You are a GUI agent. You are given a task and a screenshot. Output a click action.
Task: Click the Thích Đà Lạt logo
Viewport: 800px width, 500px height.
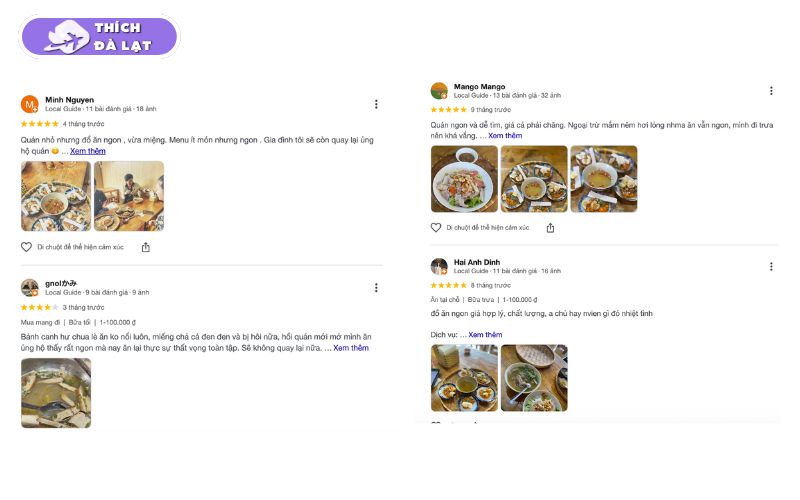click(x=99, y=37)
